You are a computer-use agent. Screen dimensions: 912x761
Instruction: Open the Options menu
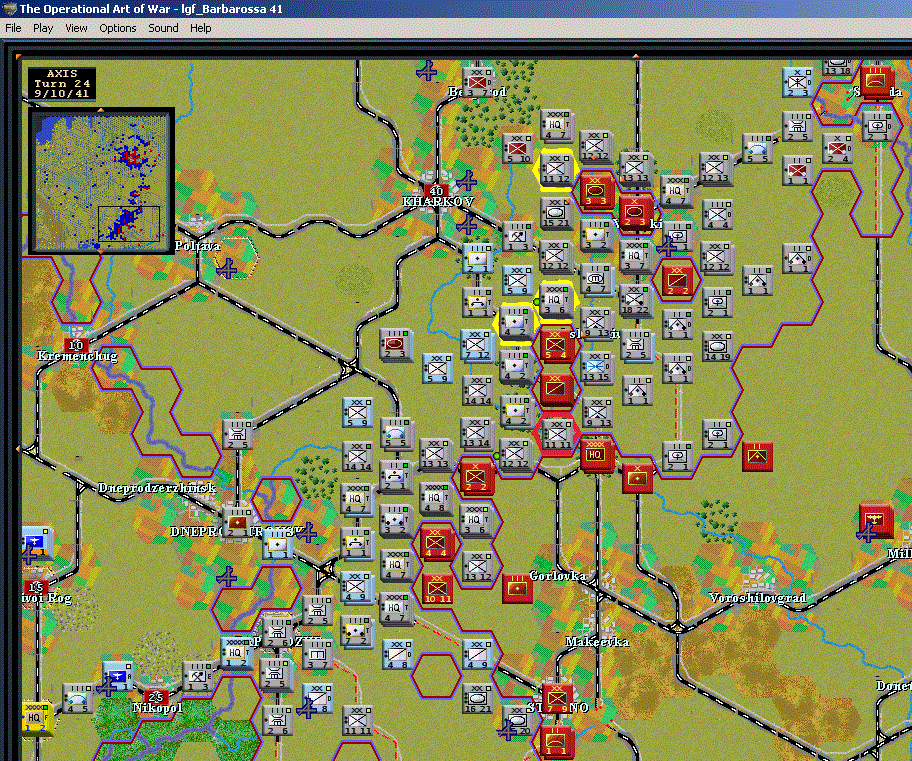(x=117, y=28)
